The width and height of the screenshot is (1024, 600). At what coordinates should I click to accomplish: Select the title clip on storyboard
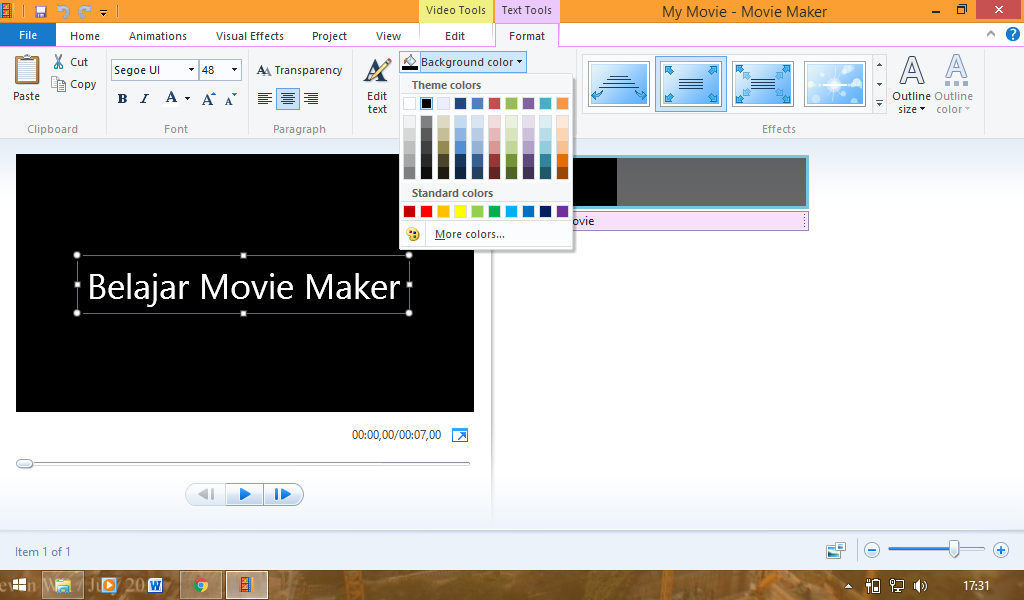[690, 182]
